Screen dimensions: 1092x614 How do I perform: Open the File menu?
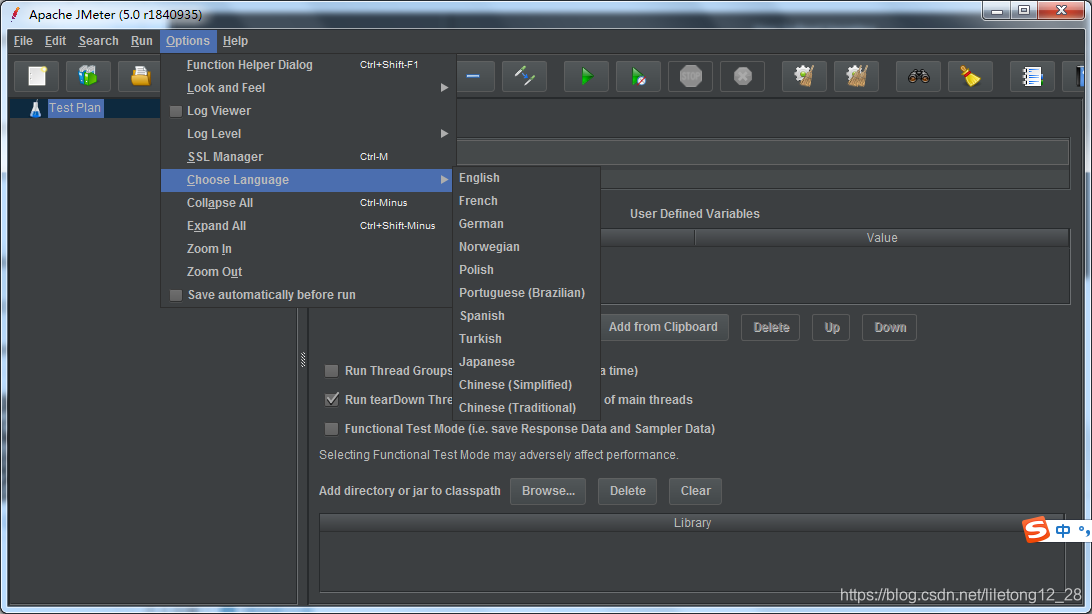(23, 41)
